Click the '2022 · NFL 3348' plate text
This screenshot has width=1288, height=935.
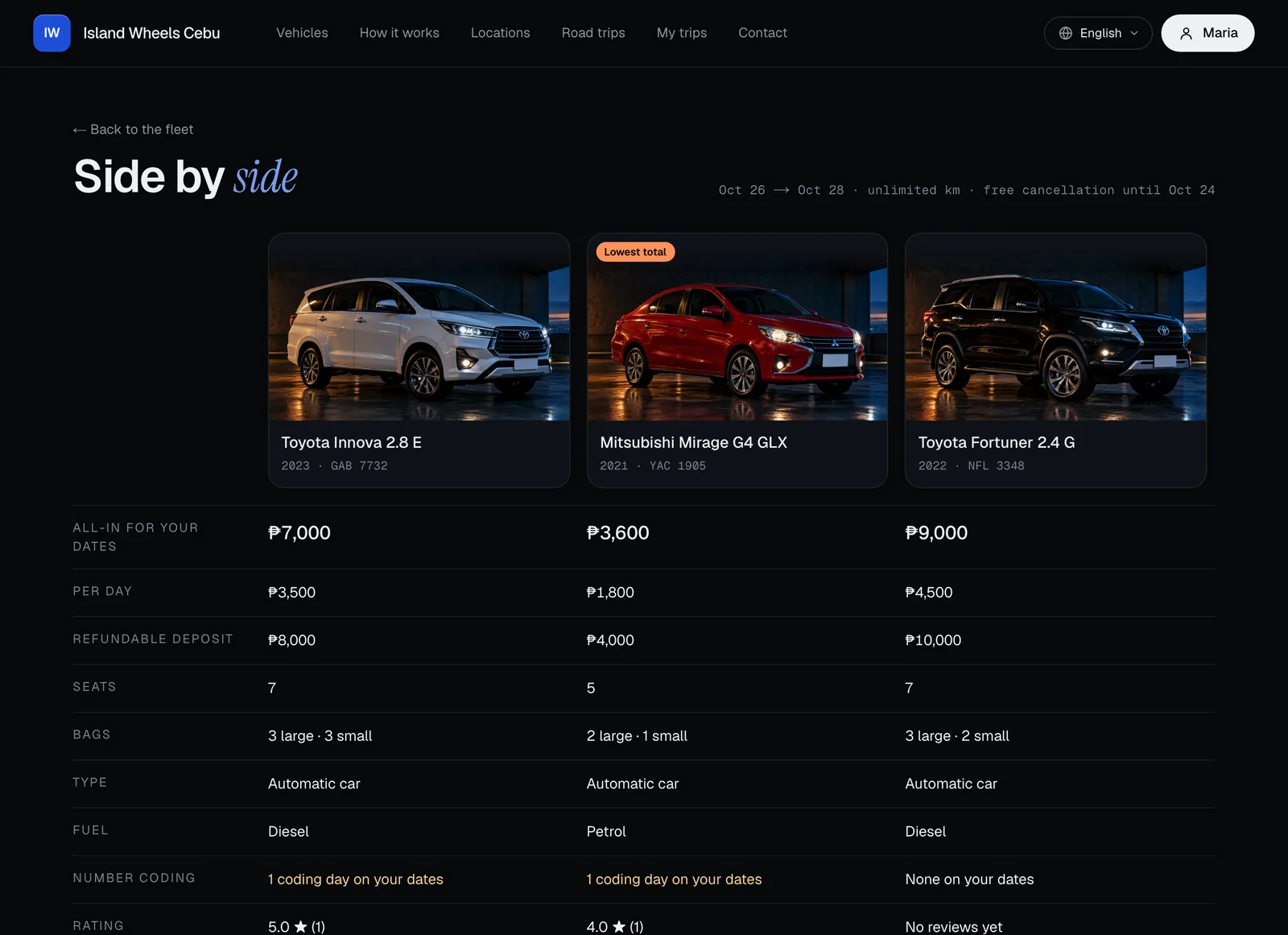[972, 466]
